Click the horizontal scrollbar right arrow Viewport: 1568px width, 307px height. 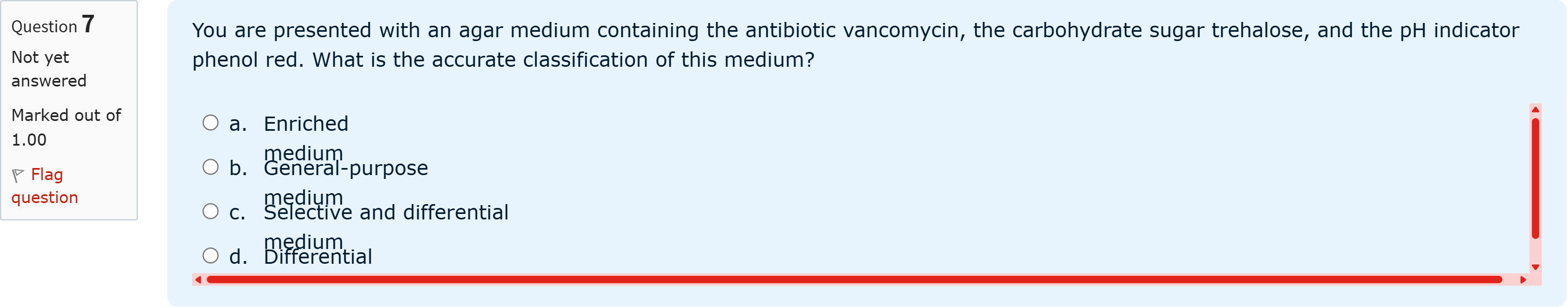[x=1523, y=280]
